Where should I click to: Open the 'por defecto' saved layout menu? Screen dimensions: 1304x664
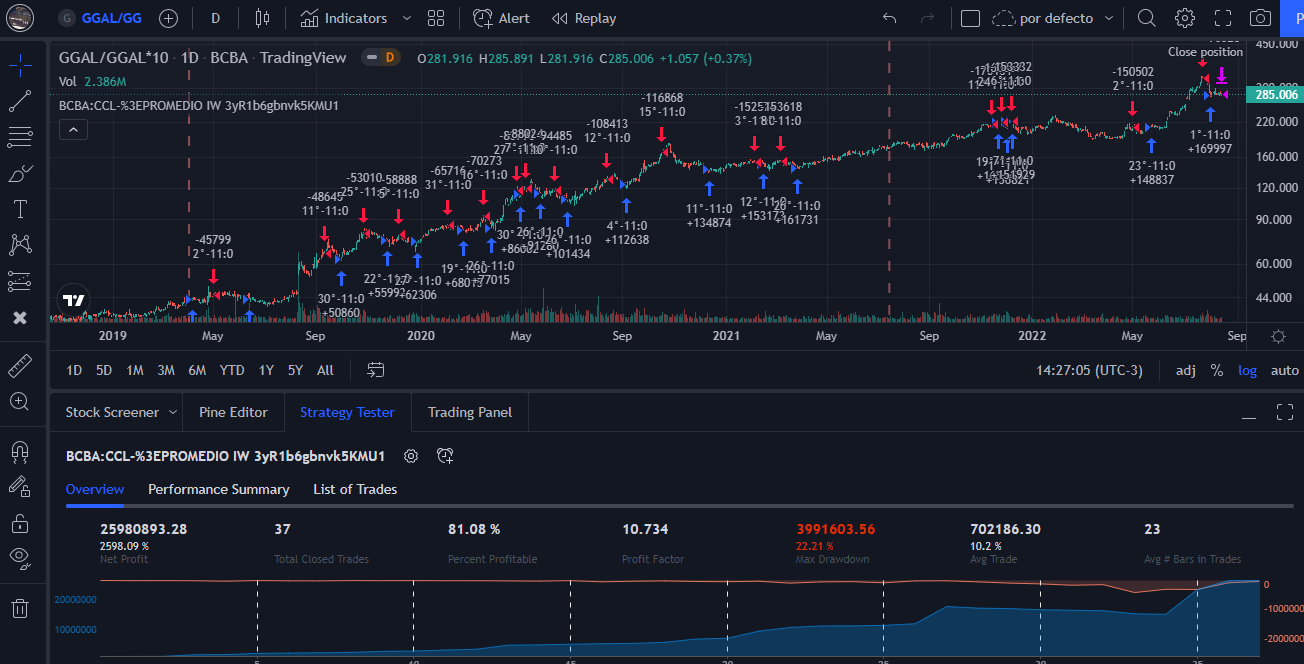pos(1054,18)
